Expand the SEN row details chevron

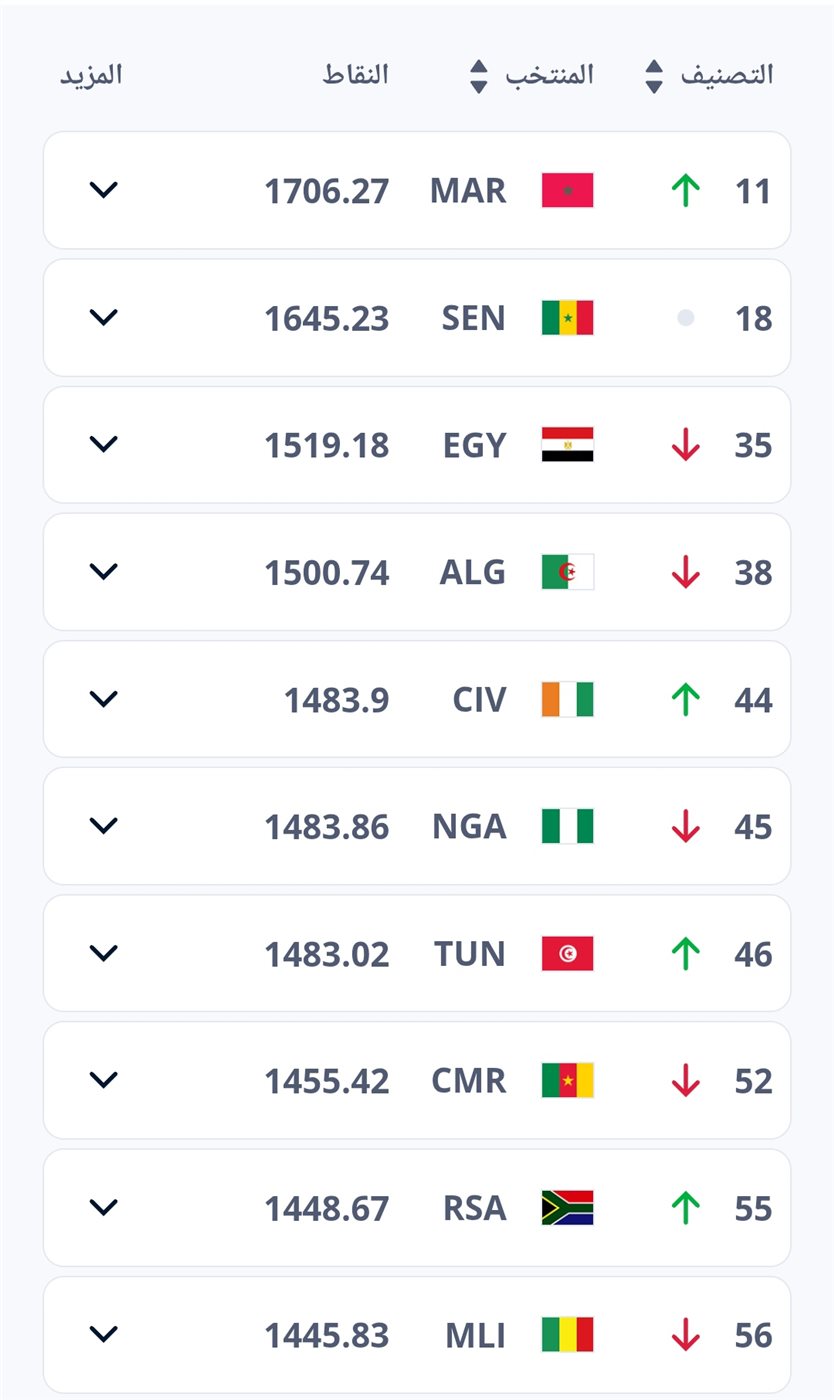tap(104, 318)
